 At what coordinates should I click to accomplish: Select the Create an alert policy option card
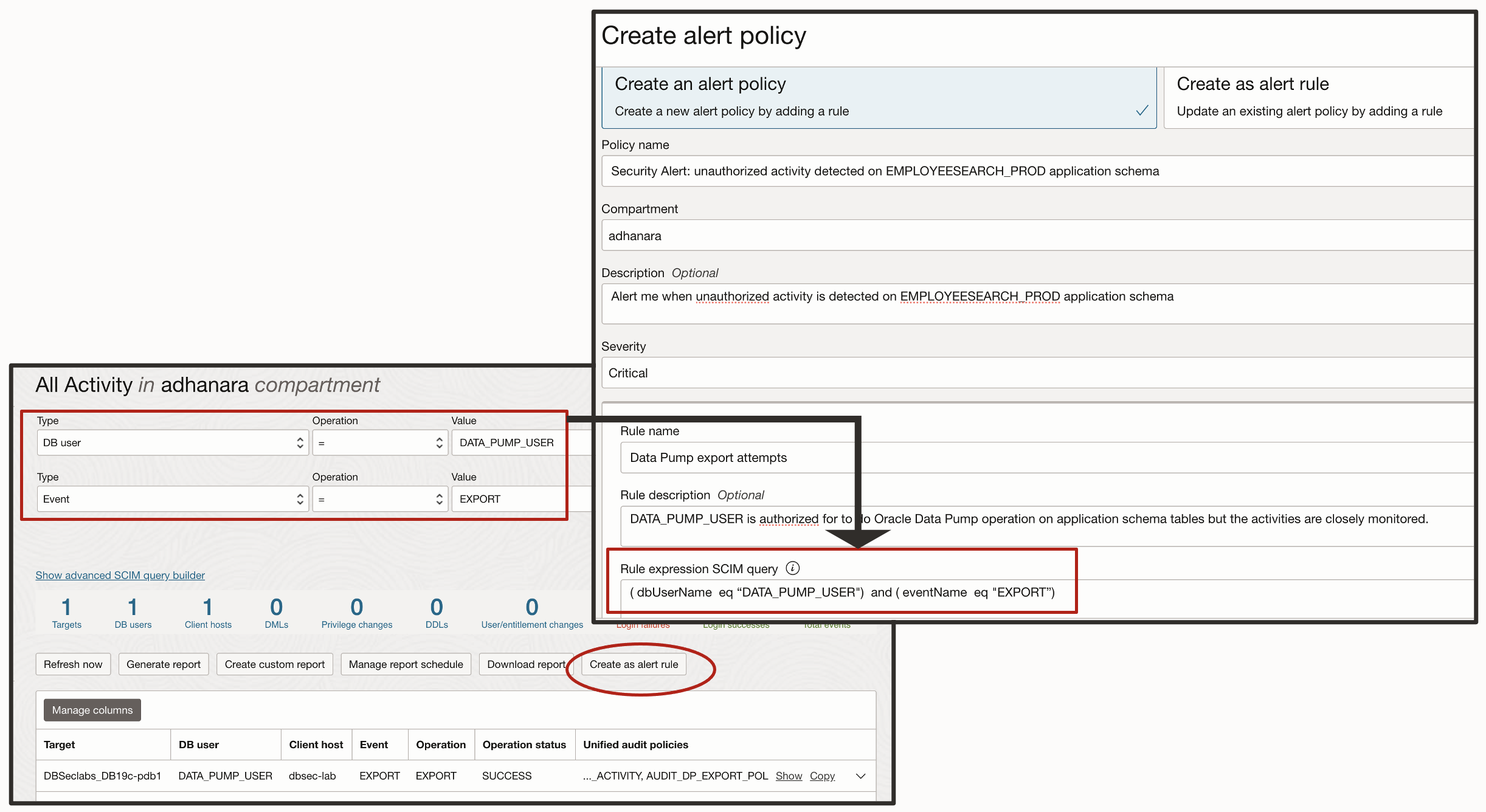point(879,97)
